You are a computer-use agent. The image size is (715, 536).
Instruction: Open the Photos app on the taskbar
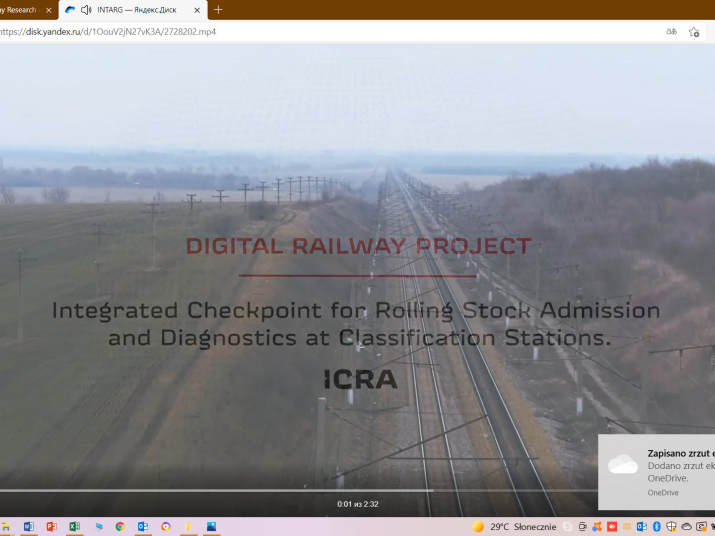coord(212,526)
